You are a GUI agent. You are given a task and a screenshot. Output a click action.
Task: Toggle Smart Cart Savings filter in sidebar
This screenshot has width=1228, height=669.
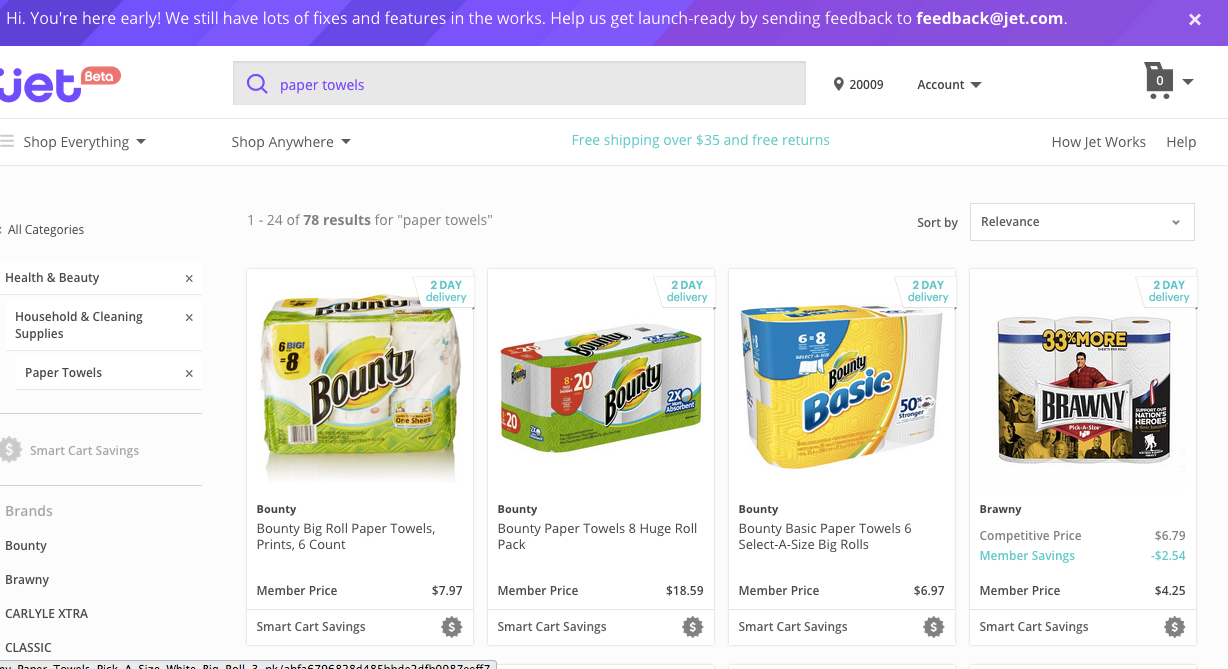[x=11, y=450]
